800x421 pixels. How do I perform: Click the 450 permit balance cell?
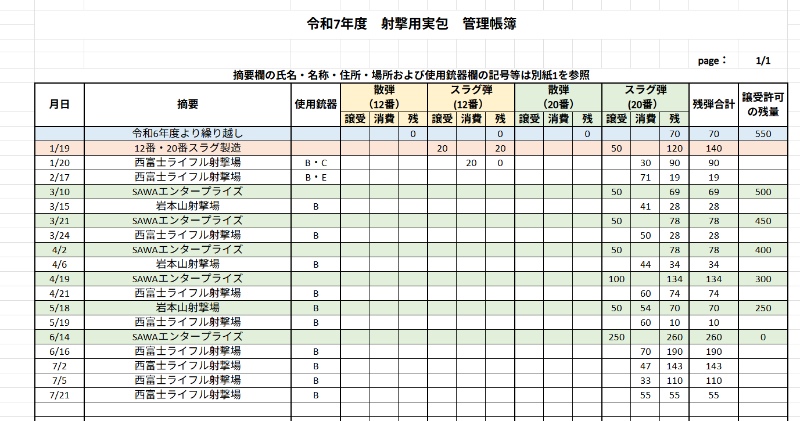(763, 221)
